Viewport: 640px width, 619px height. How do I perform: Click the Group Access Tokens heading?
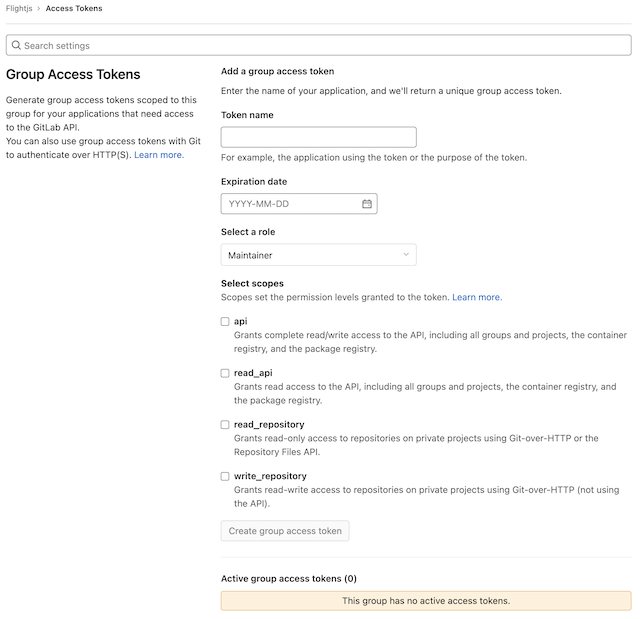click(73, 75)
